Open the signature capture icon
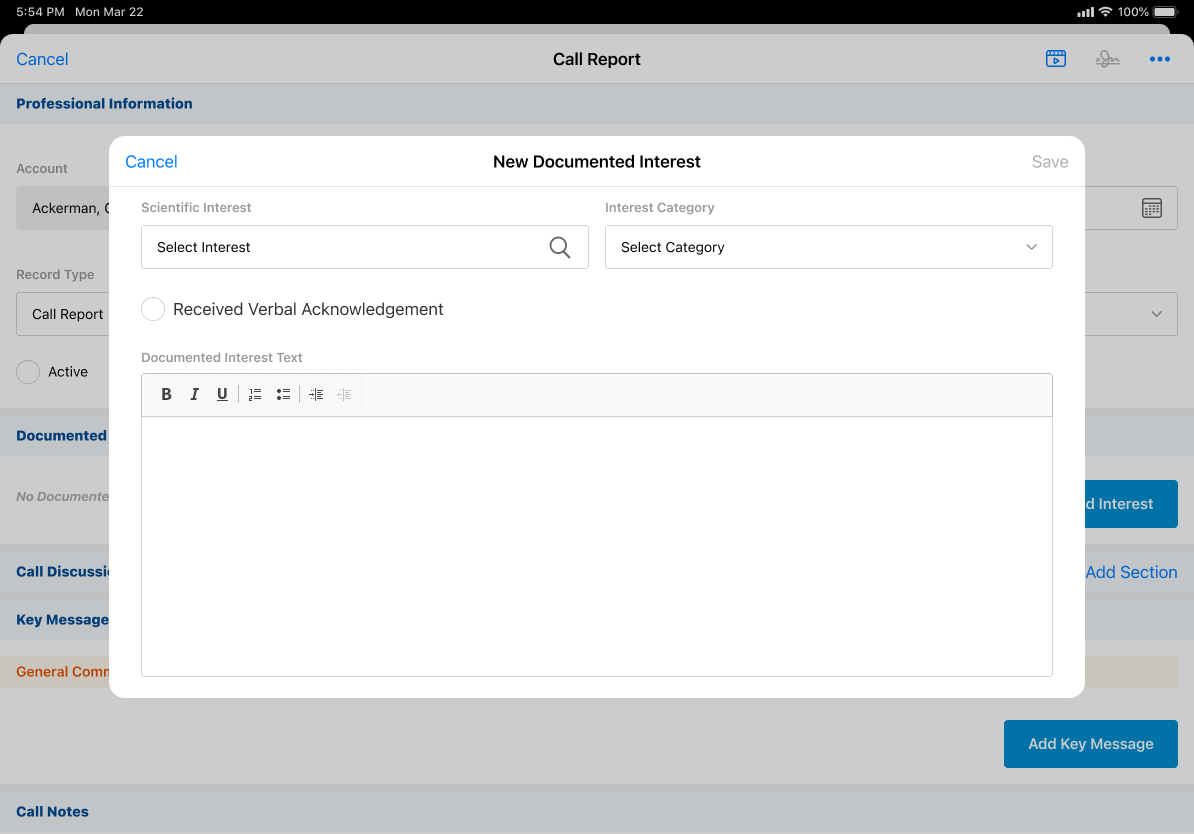This screenshot has width=1194, height=834. tap(1107, 59)
